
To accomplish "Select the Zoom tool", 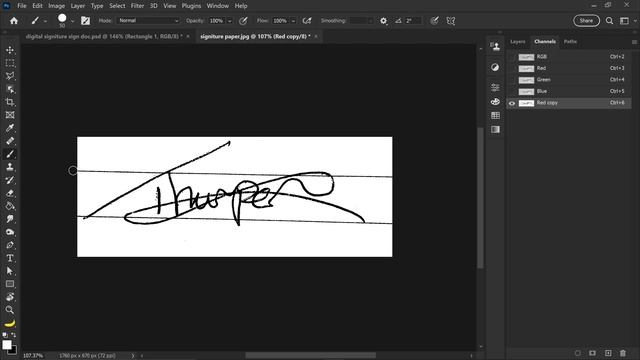I will (10, 310).
